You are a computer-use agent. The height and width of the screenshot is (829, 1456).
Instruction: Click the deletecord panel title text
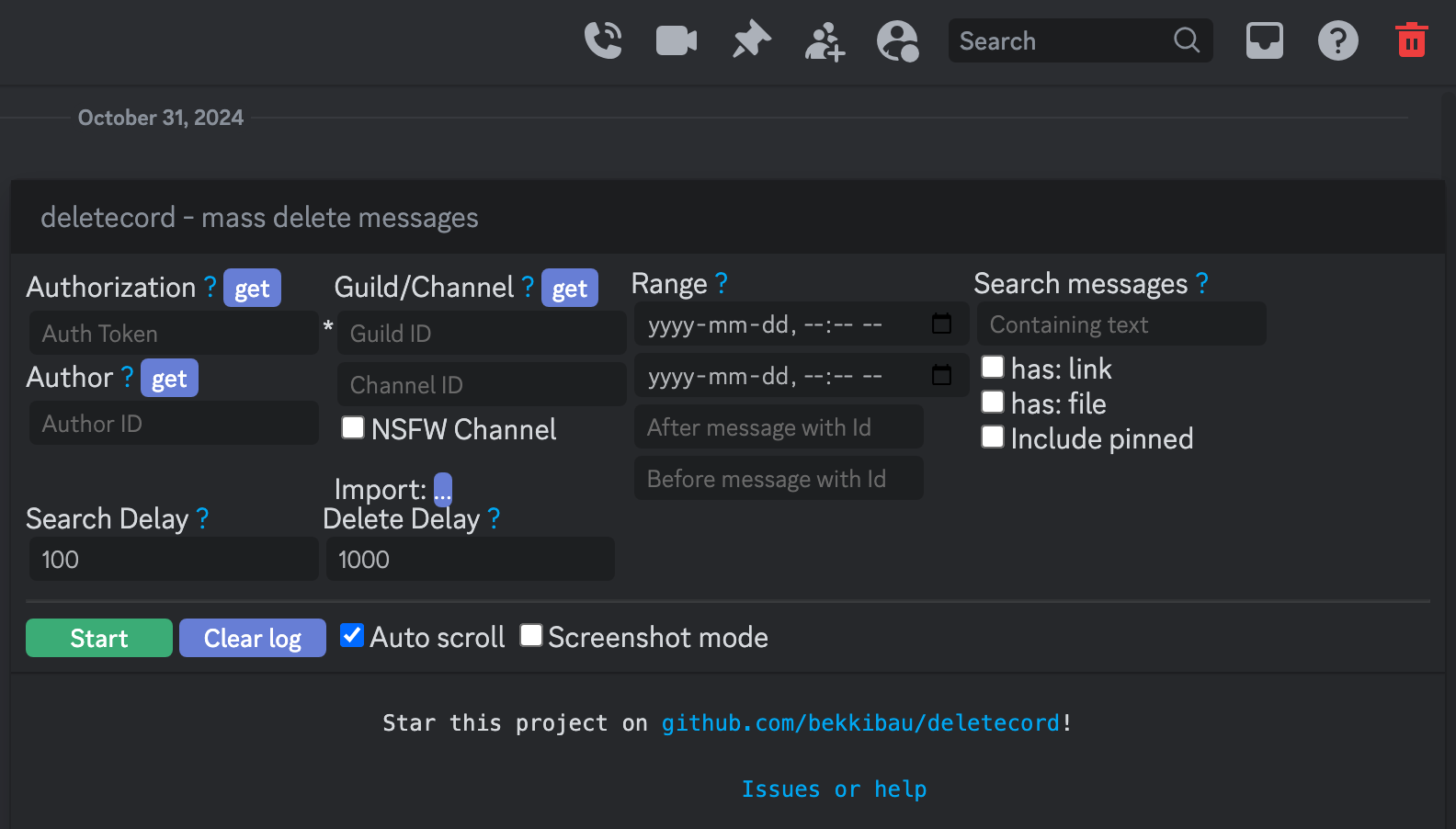click(259, 217)
